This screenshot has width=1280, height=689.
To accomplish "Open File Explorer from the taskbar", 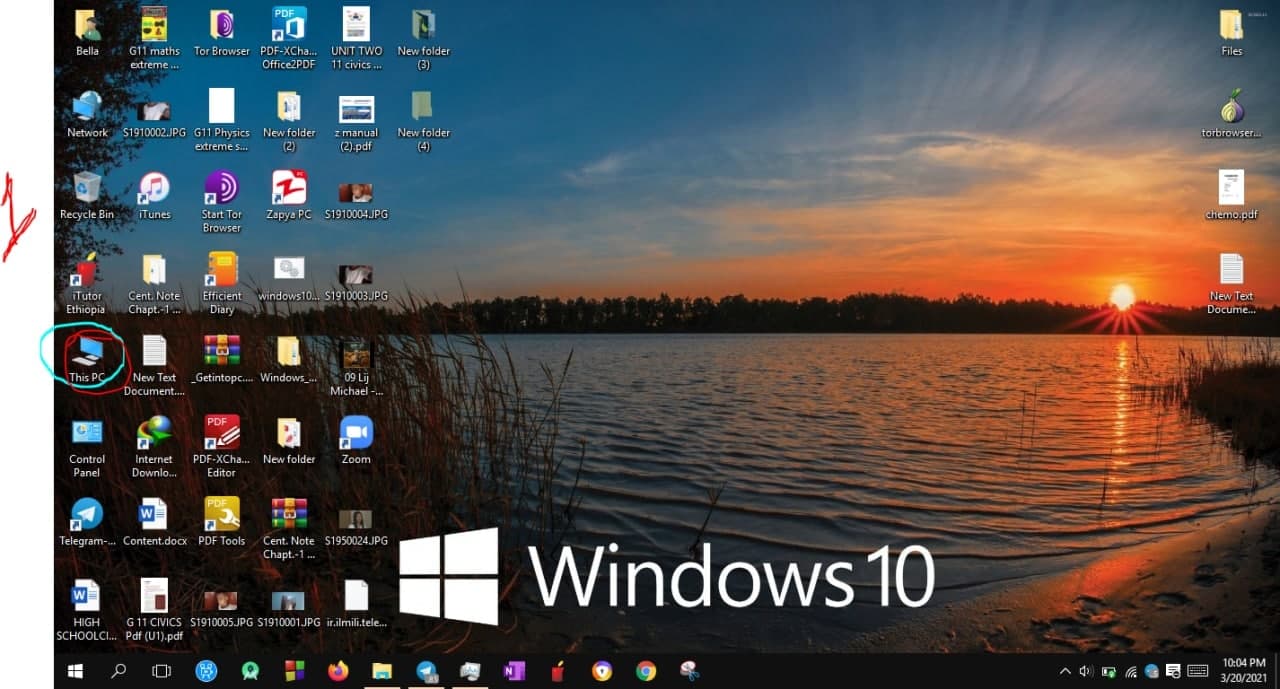I will [x=382, y=671].
